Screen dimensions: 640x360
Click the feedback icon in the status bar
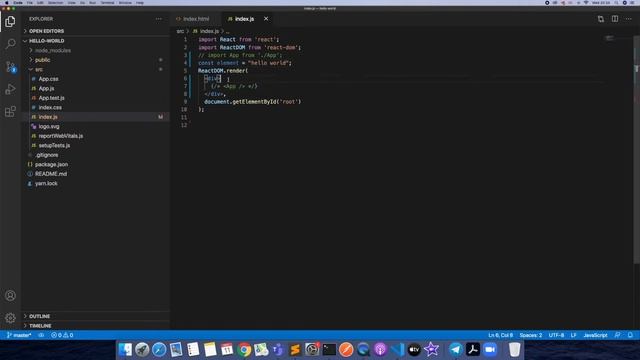[618, 335]
